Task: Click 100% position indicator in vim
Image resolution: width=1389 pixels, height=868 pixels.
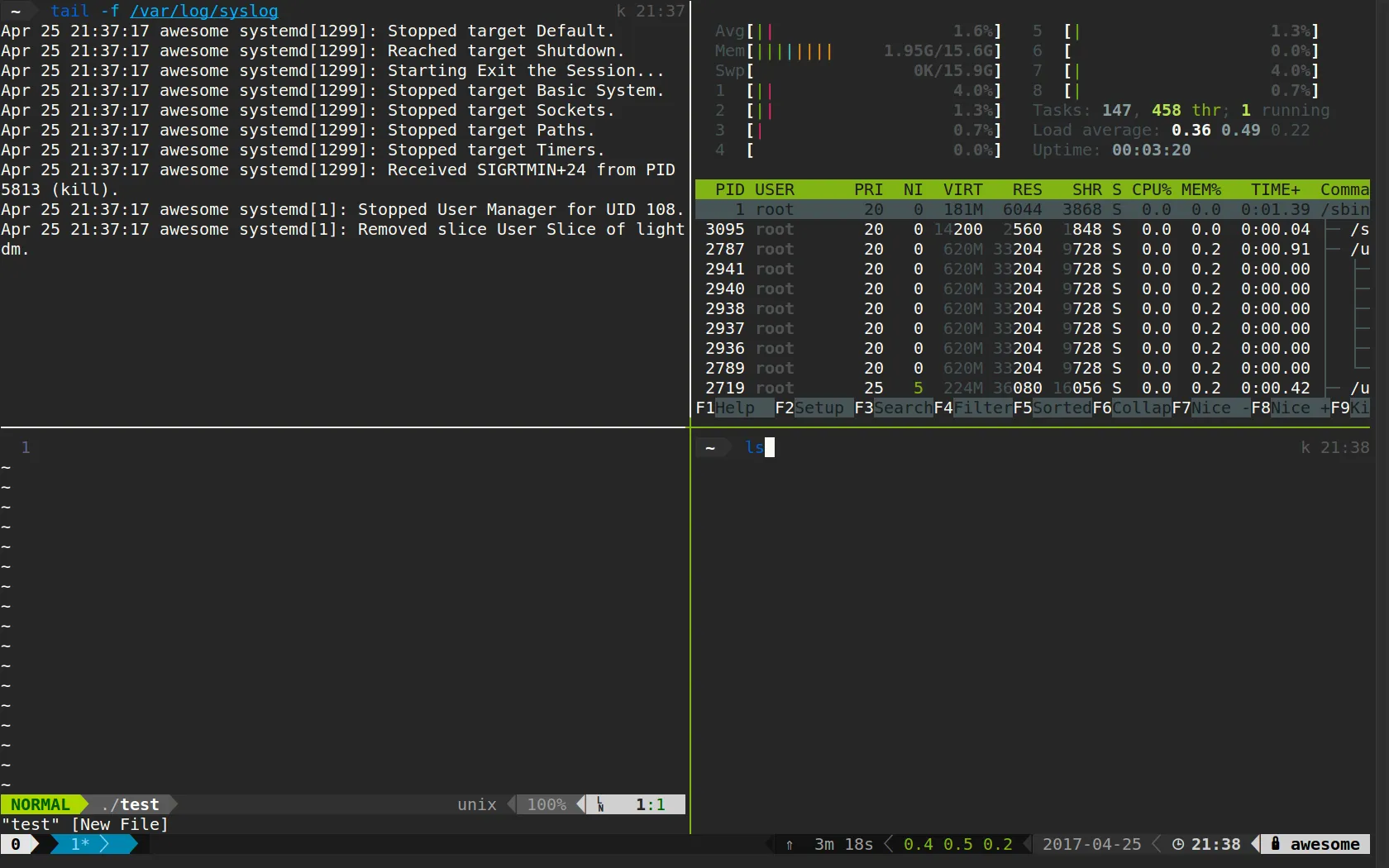Action: pos(547,804)
